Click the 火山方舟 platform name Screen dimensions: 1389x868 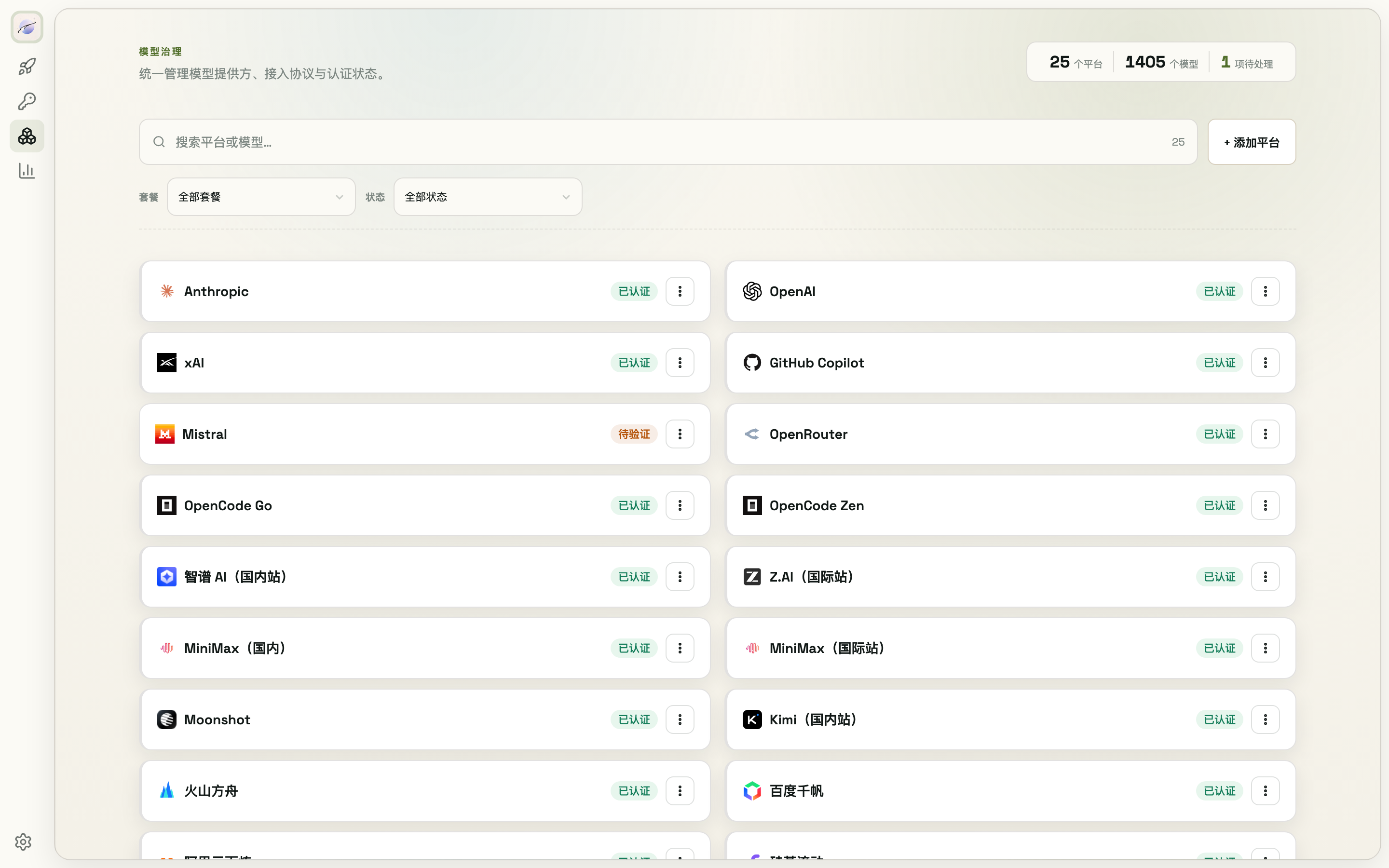(211, 791)
